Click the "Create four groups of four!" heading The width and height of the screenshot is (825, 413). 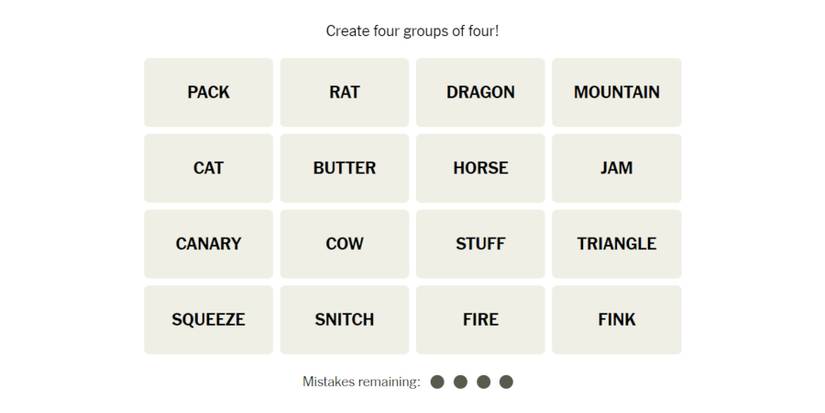(412, 31)
